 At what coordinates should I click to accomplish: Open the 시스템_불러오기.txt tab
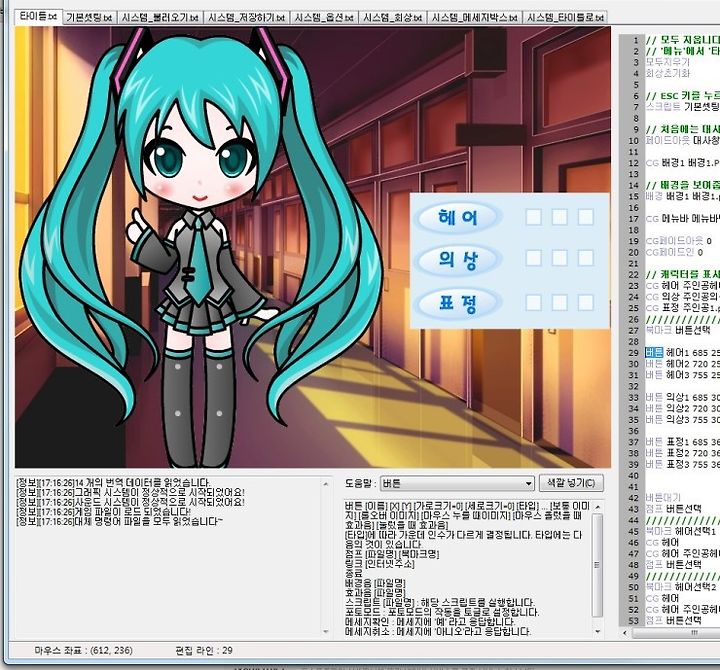tap(160, 17)
